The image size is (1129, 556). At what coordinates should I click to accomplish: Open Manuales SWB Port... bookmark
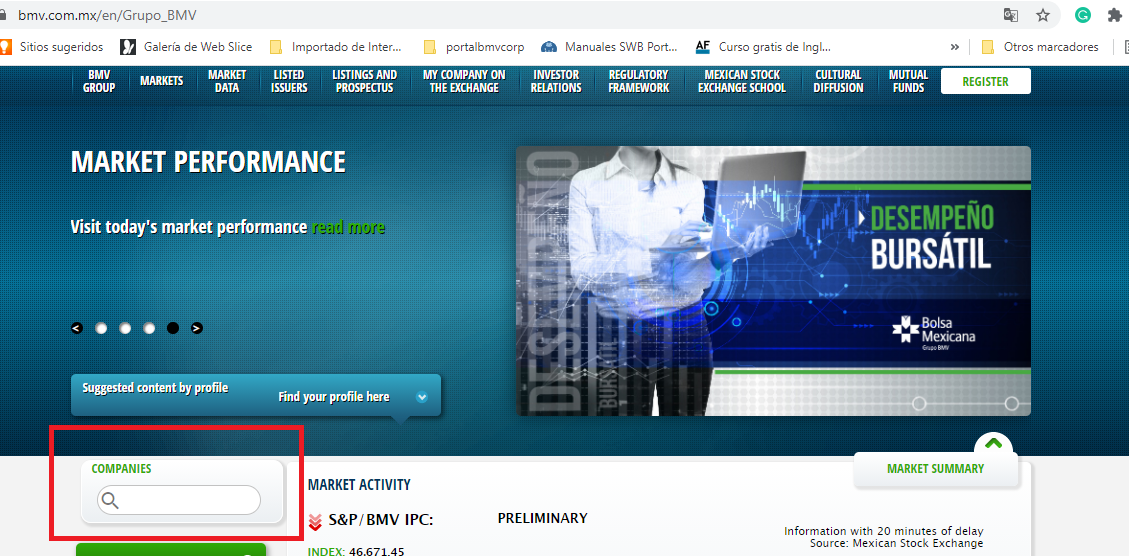(x=610, y=47)
